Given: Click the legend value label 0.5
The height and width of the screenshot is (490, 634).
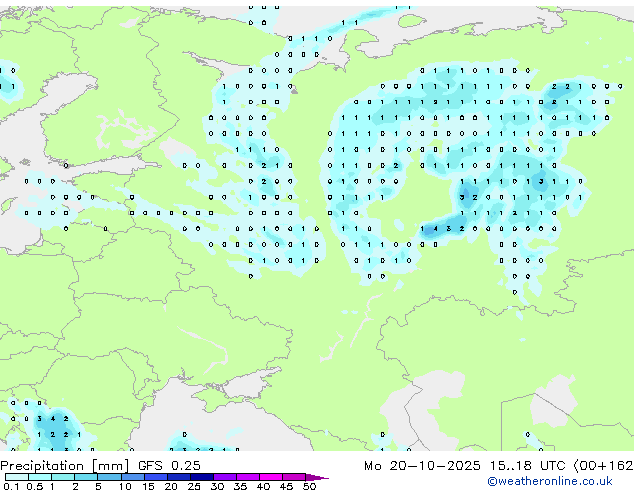Looking at the screenshot, I should [35, 486].
